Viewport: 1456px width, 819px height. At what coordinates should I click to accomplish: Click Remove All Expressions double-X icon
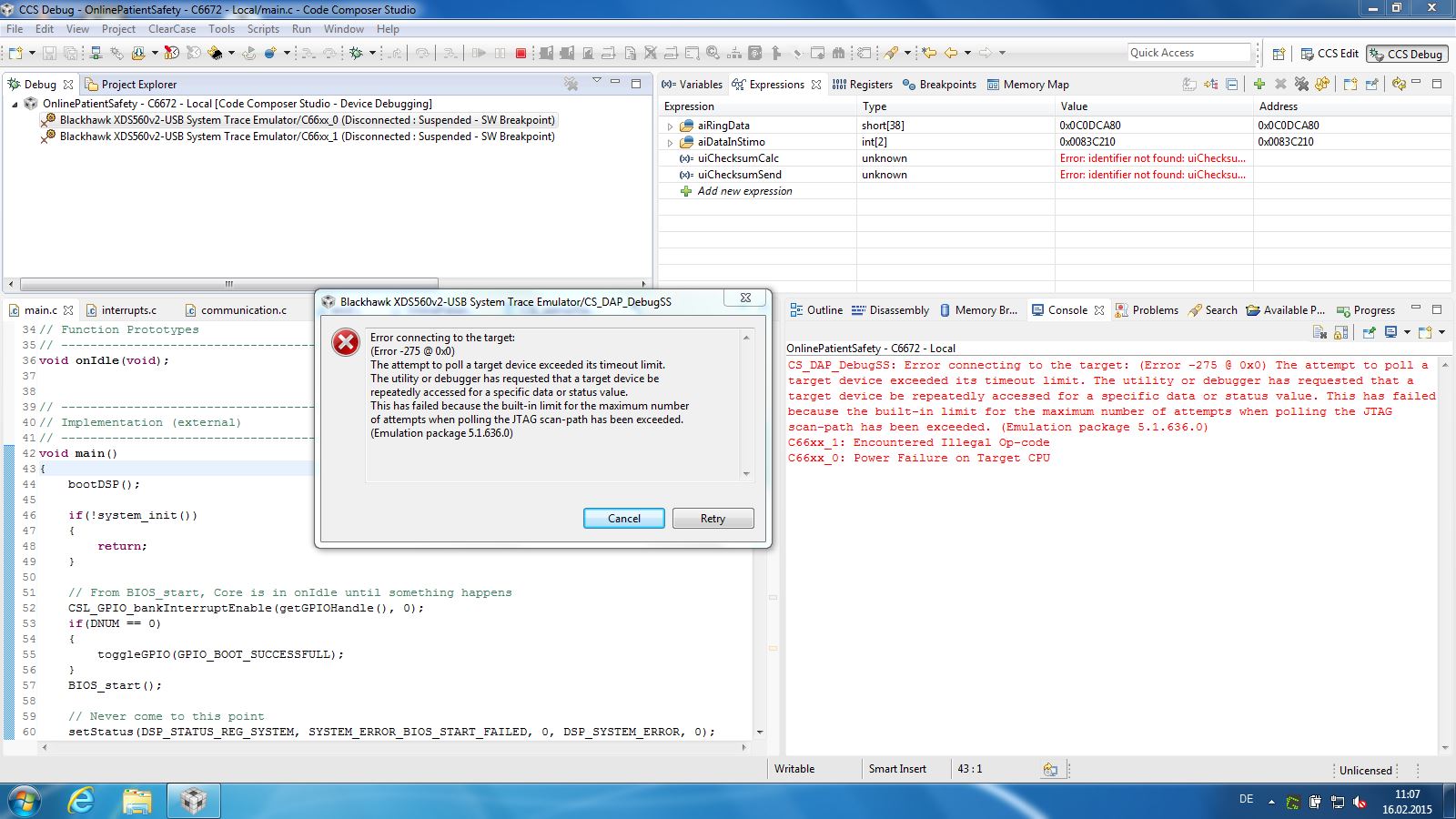(1301, 84)
